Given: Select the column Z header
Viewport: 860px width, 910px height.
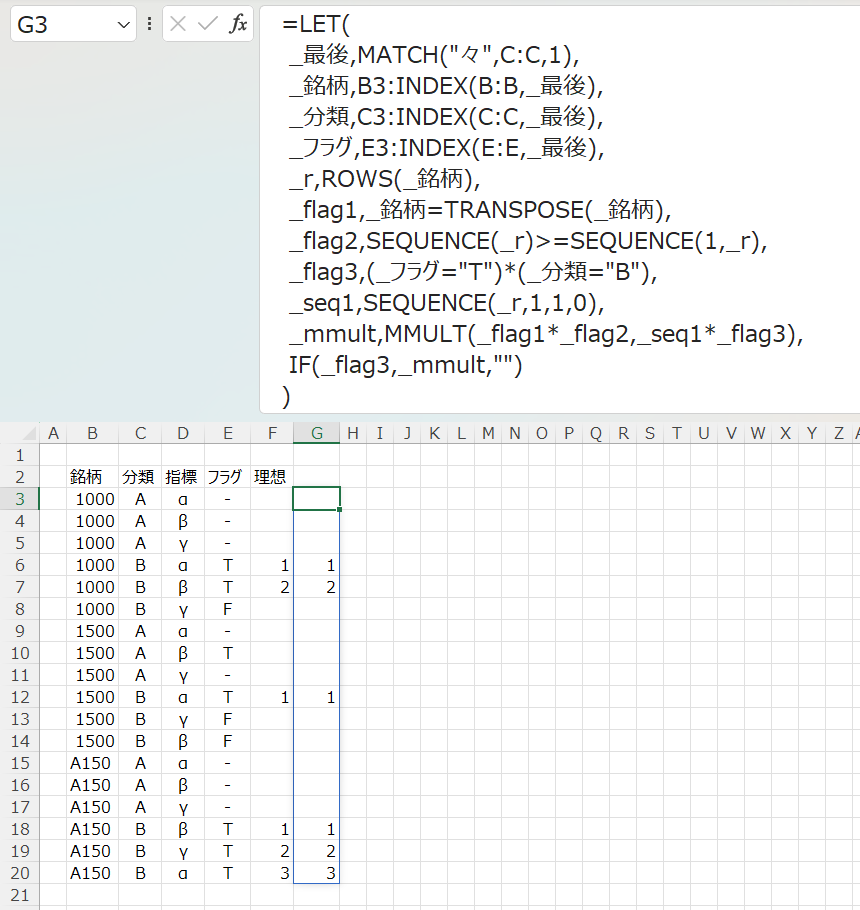Looking at the screenshot, I should [838, 433].
